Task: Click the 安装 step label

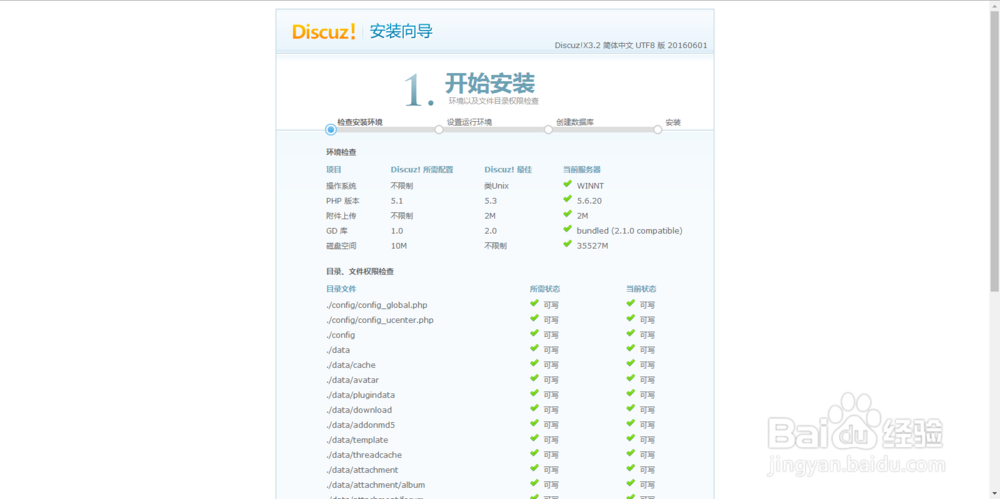Action: click(673, 122)
